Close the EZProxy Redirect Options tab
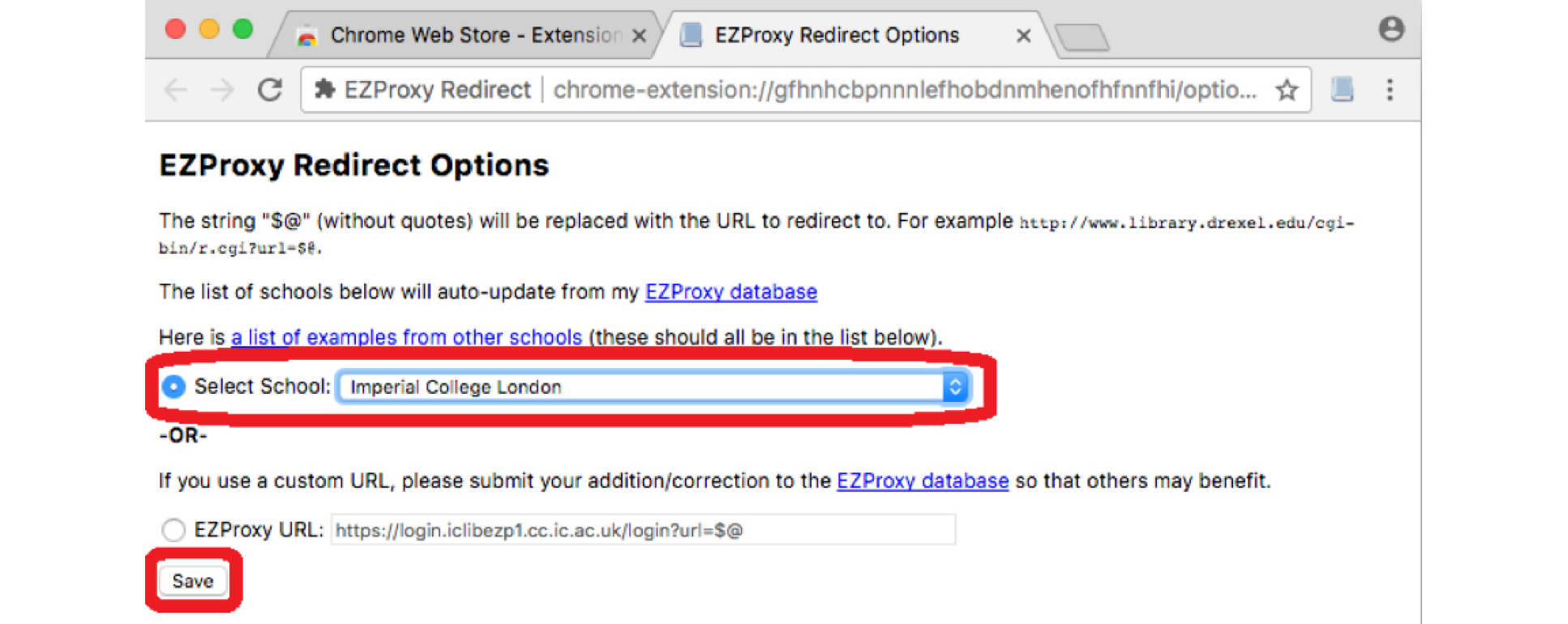 pyautogui.click(x=1023, y=36)
